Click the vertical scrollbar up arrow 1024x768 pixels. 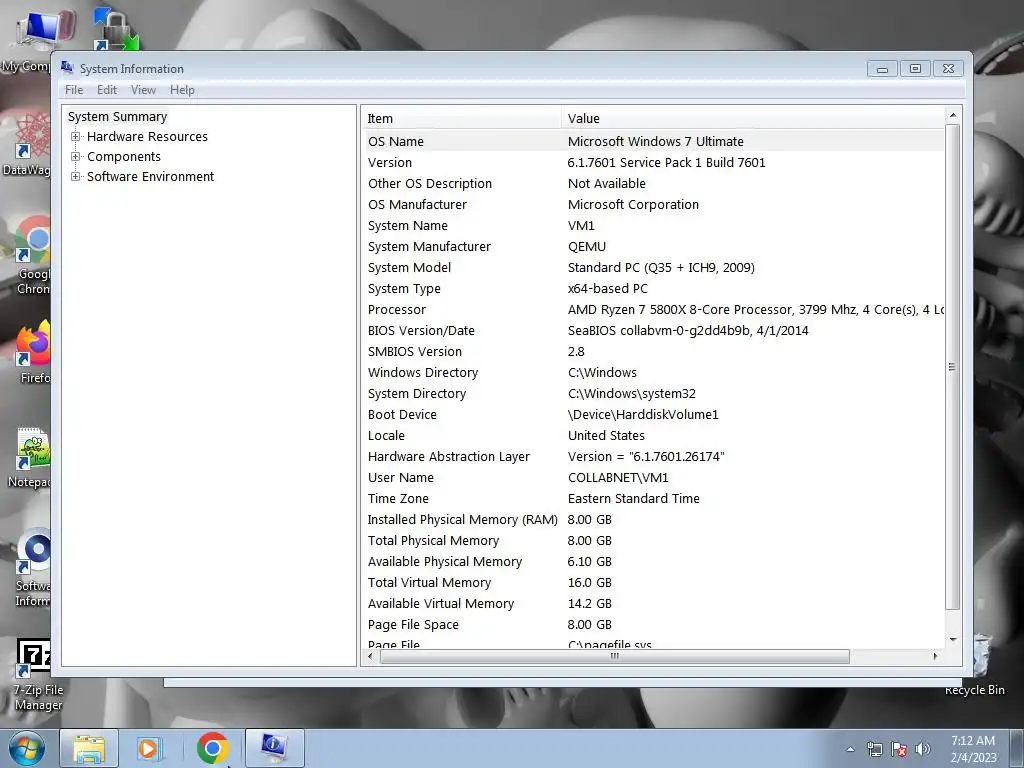(953, 116)
